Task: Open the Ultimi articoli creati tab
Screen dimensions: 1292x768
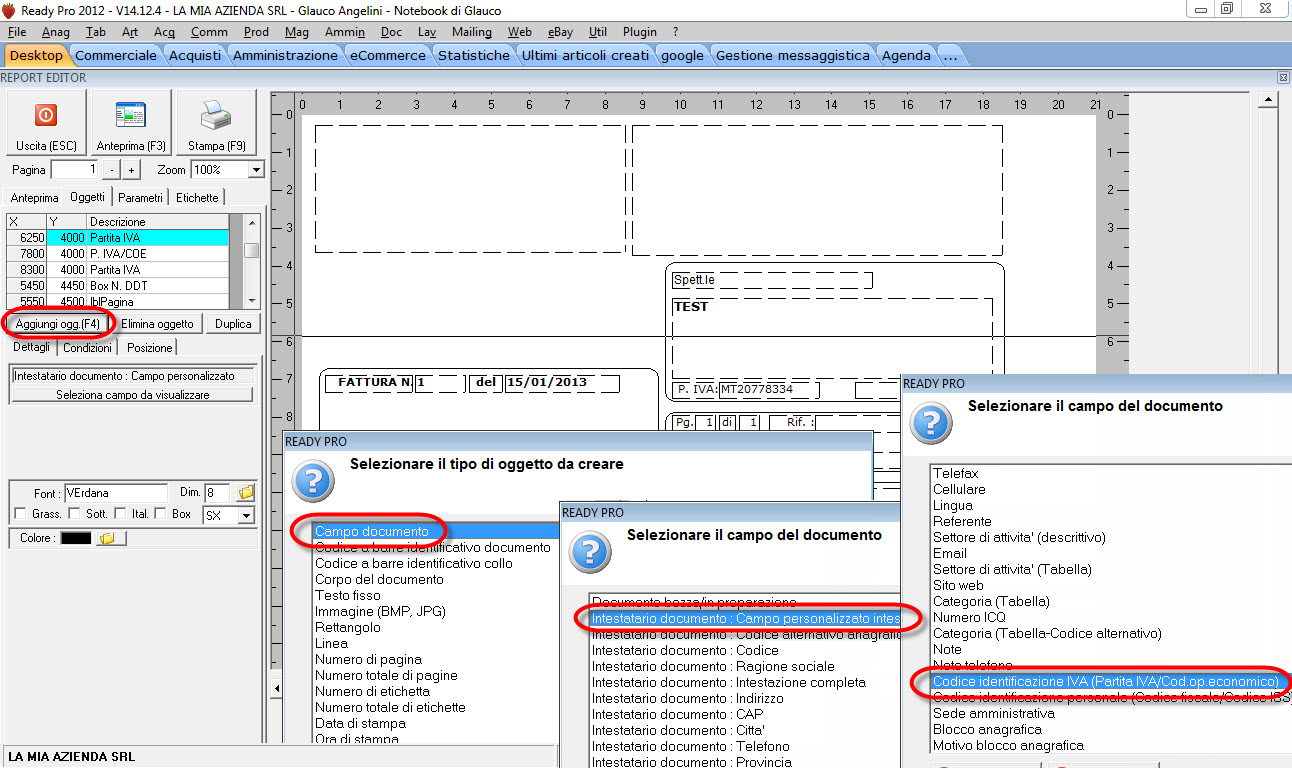Action: pos(585,55)
